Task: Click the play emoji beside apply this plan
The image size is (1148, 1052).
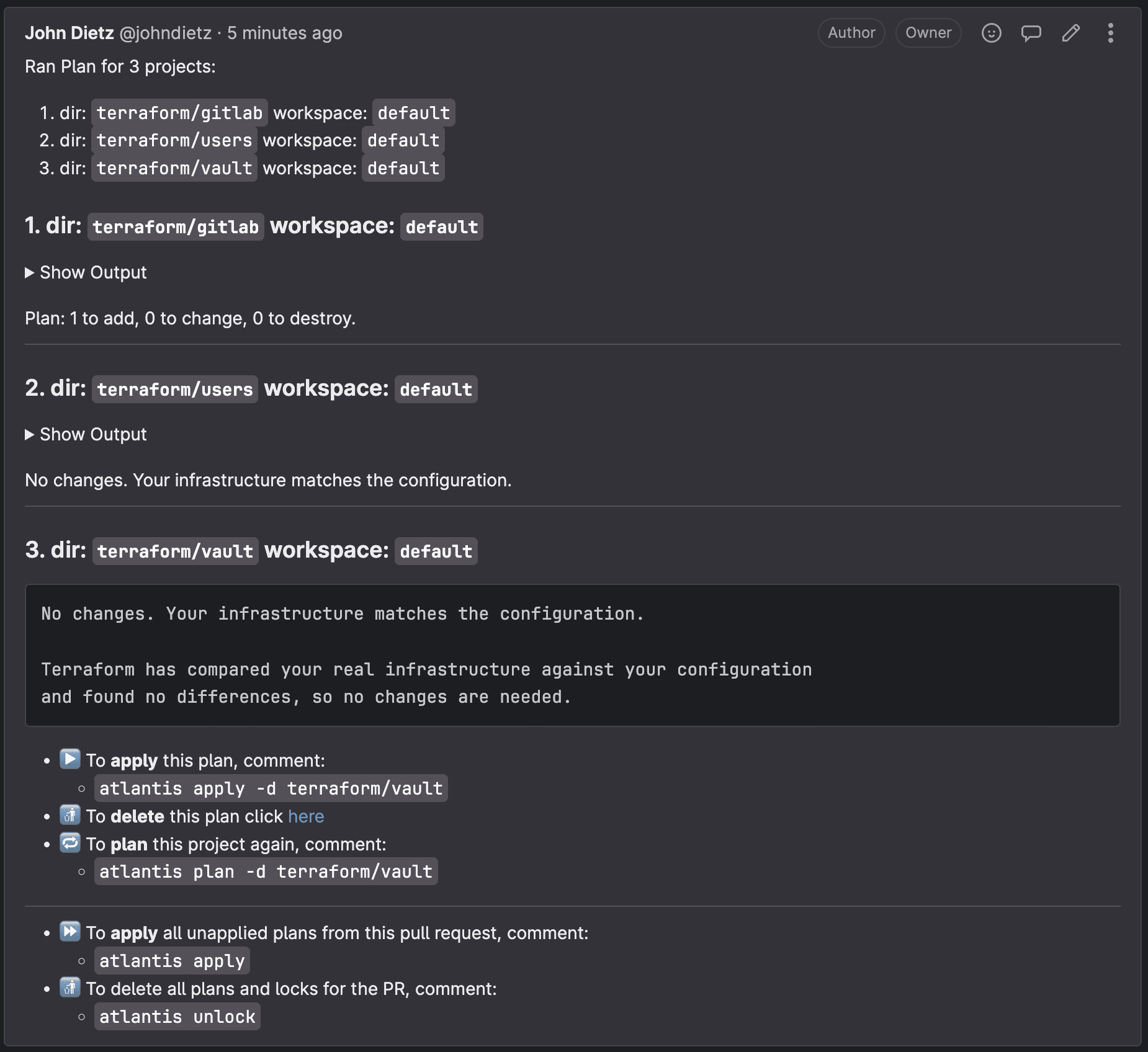Action: [70, 759]
